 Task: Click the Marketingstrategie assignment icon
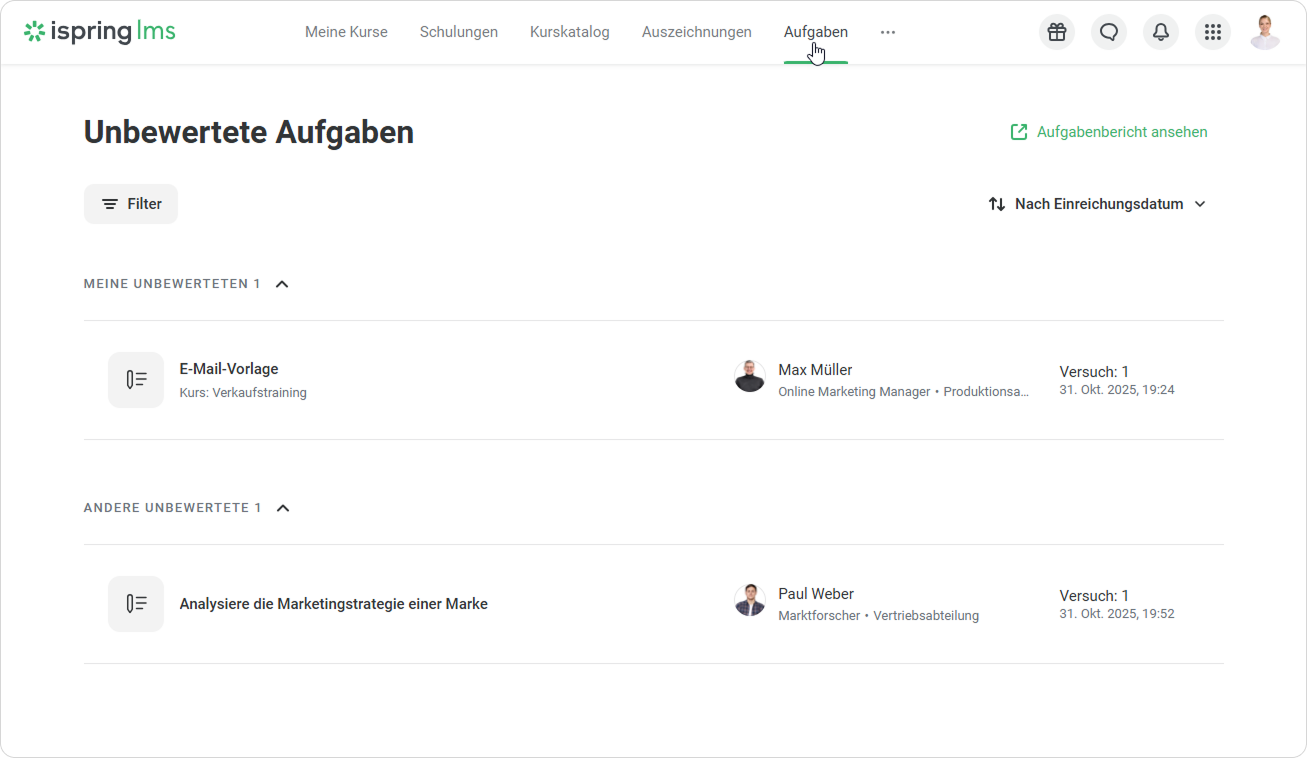click(136, 604)
